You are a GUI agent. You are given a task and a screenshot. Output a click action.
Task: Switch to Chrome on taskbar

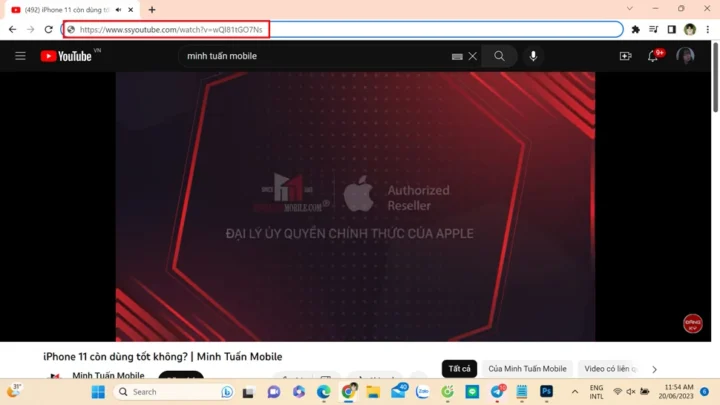click(349, 392)
